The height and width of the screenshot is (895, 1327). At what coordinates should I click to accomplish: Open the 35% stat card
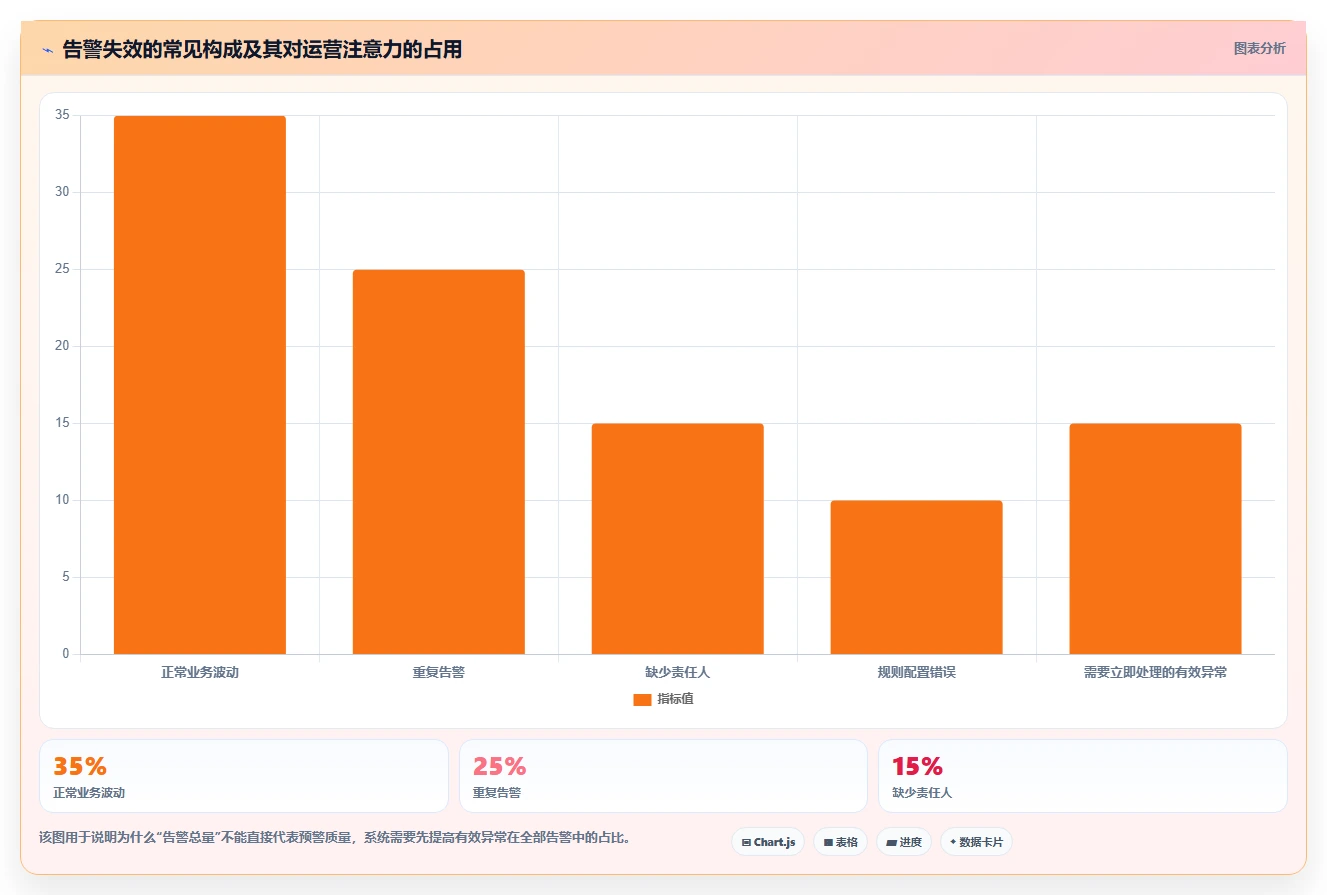tap(244, 776)
